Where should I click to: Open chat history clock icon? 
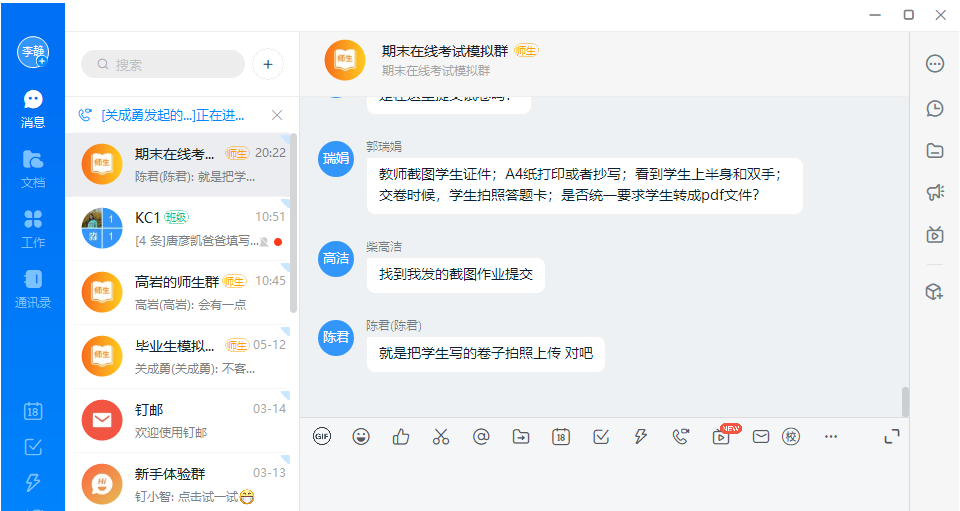point(935,107)
